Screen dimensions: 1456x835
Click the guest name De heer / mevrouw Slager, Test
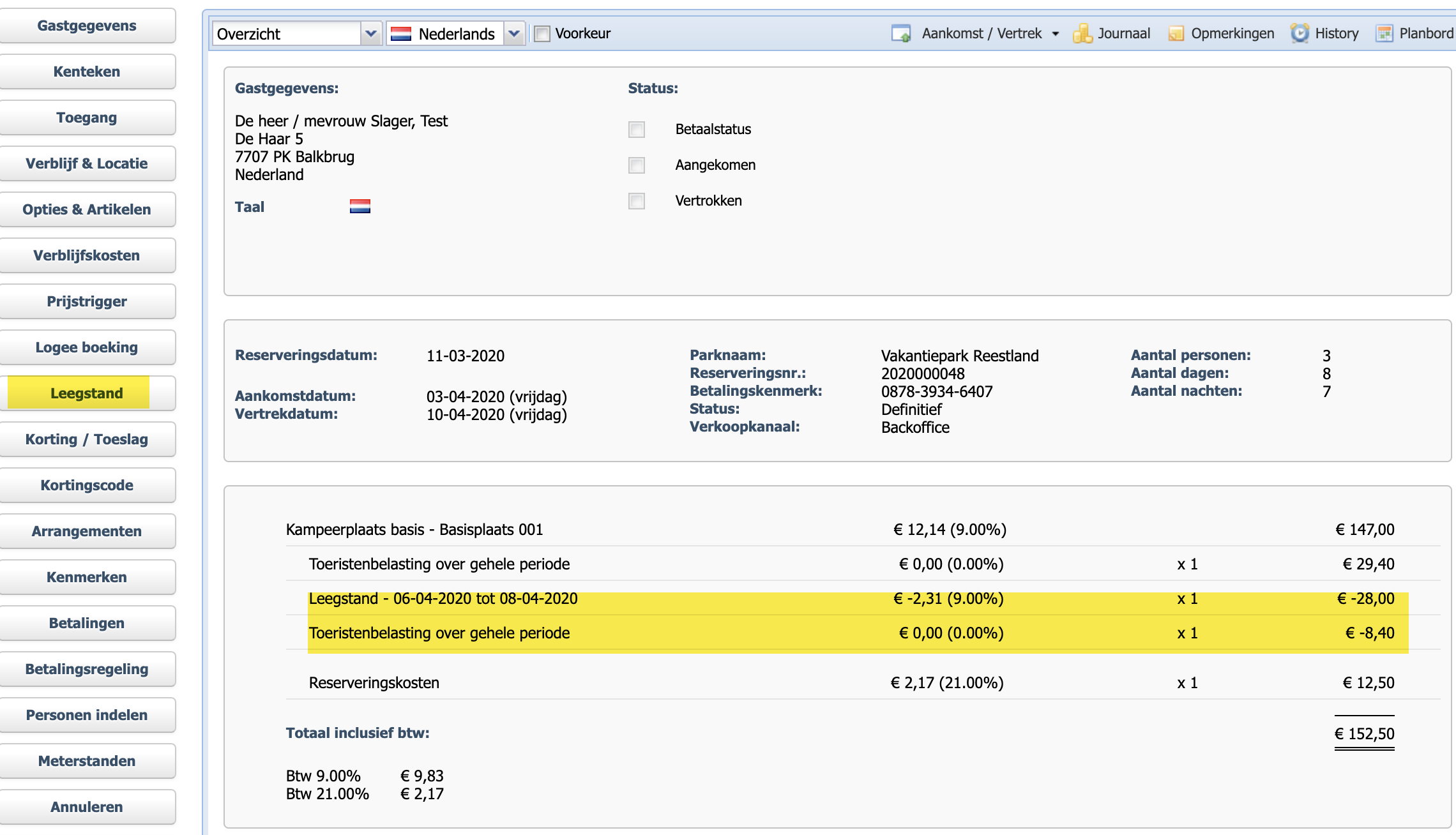pyautogui.click(x=341, y=121)
